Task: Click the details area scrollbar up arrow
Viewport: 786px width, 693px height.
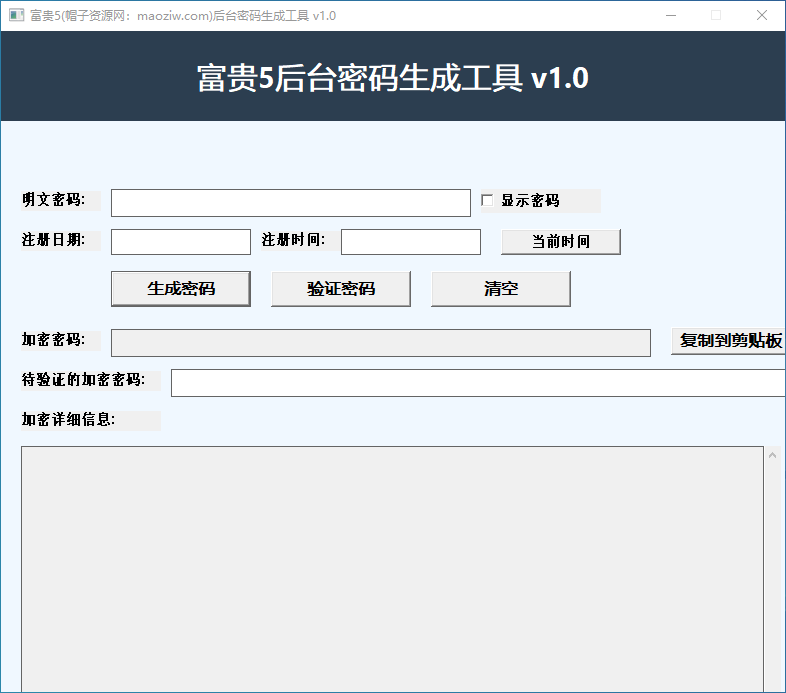Action: [x=773, y=456]
